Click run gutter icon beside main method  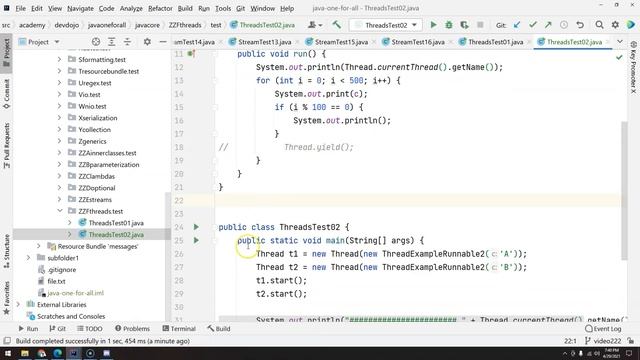point(196,240)
